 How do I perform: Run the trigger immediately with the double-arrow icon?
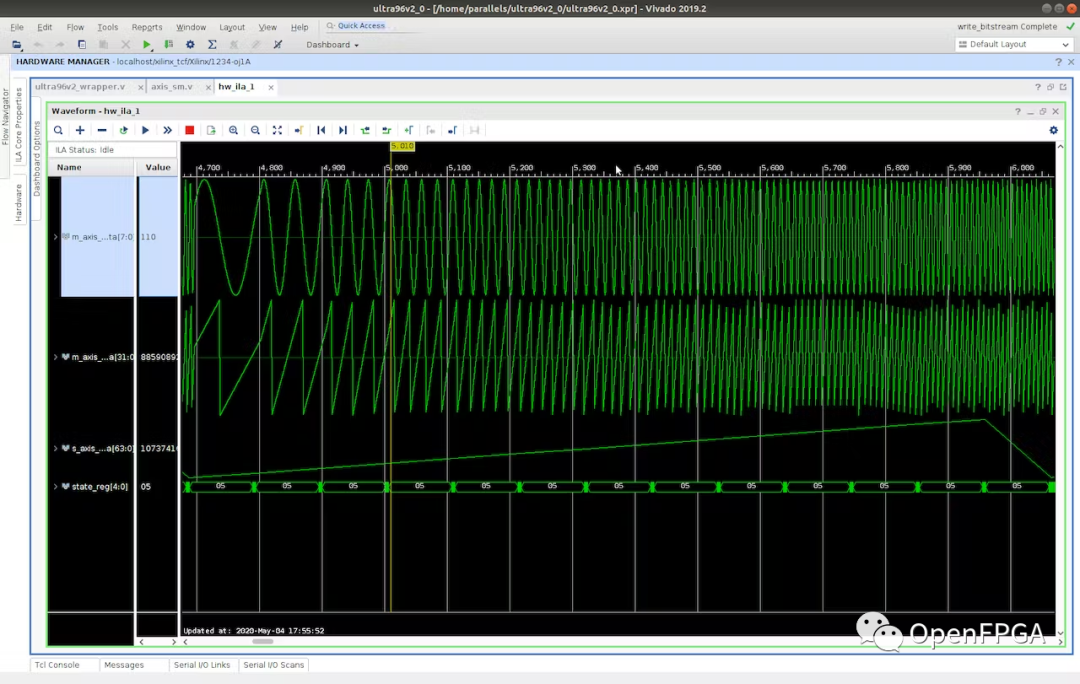pyautogui.click(x=167, y=130)
